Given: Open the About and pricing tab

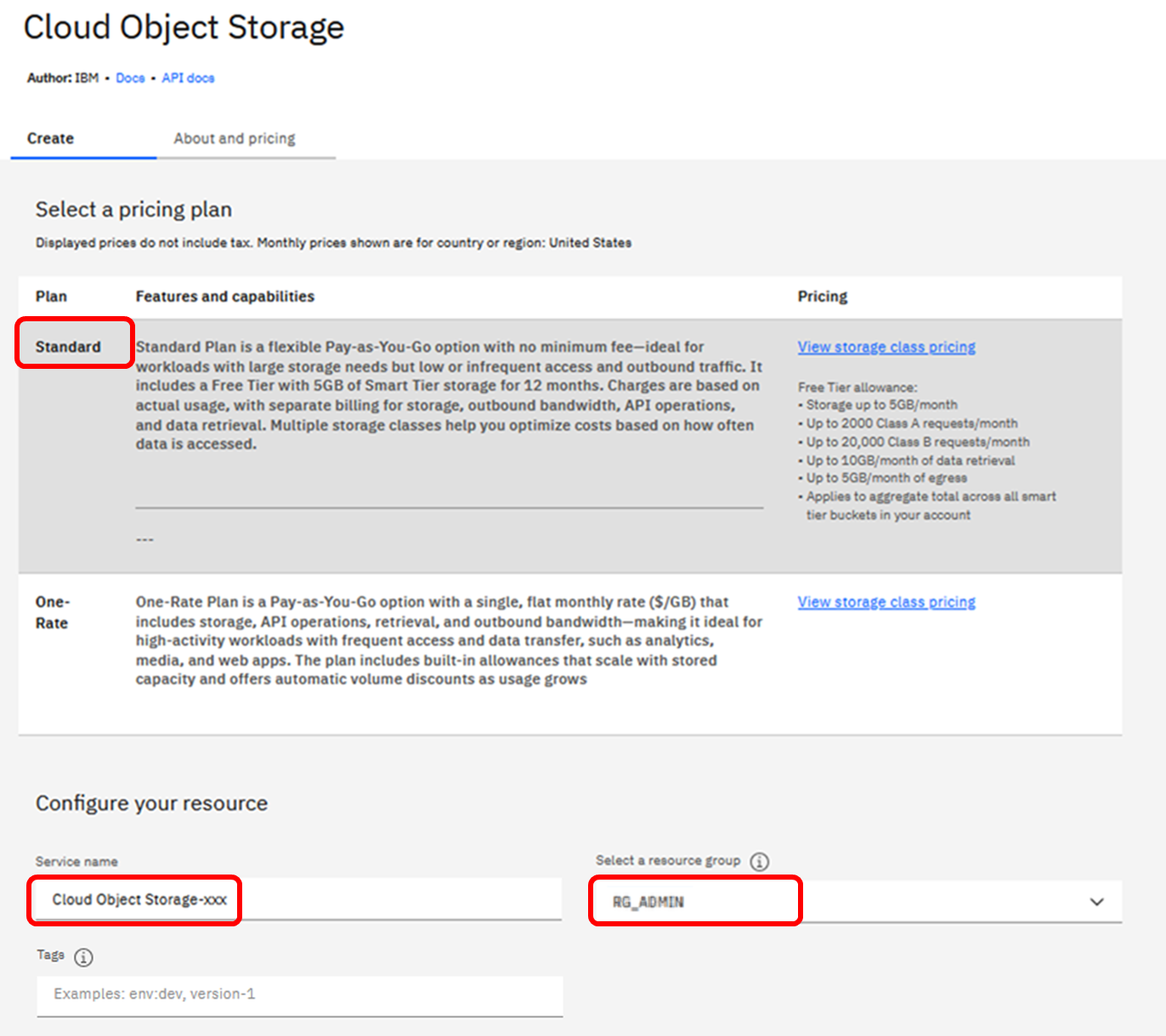Looking at the screenshot, I should [235, 139].
